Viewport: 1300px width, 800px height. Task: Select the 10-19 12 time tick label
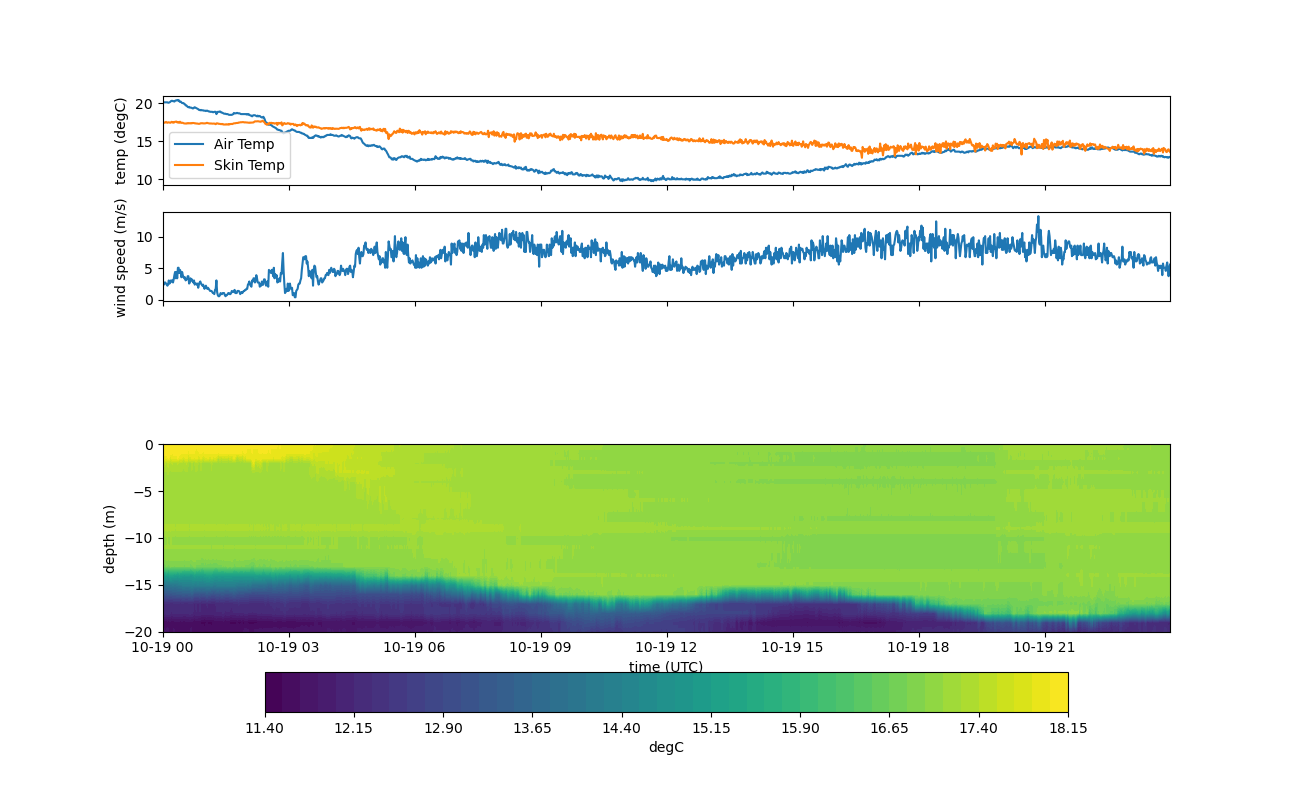click(x=667, y=647)
